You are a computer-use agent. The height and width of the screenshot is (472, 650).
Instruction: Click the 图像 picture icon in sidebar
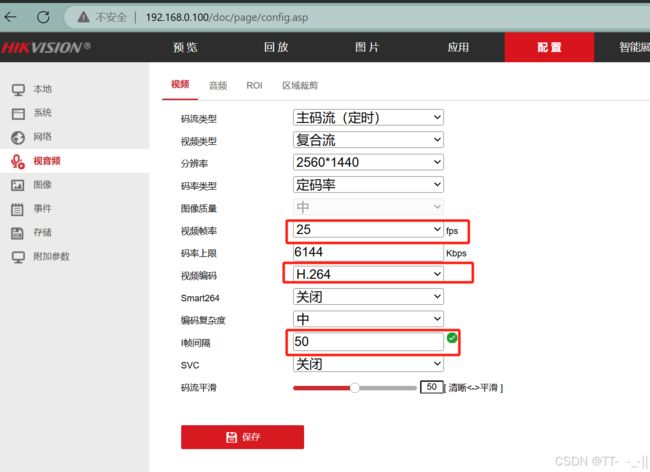pos(17,185)
